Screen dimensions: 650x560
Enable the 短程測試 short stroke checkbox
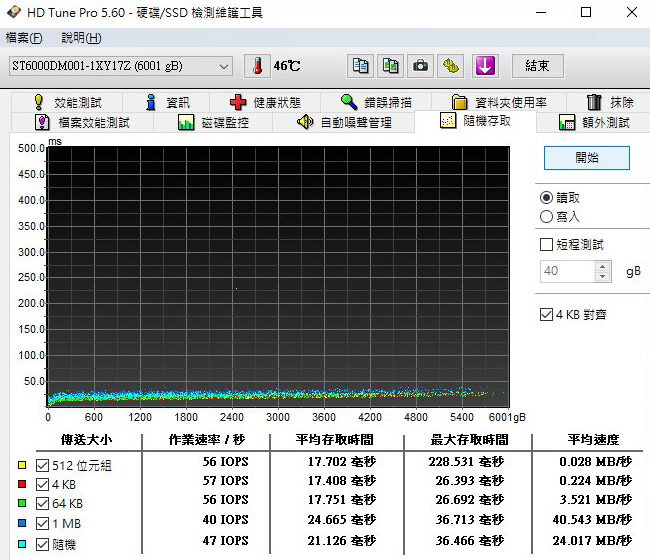click(x=546, y=244)
